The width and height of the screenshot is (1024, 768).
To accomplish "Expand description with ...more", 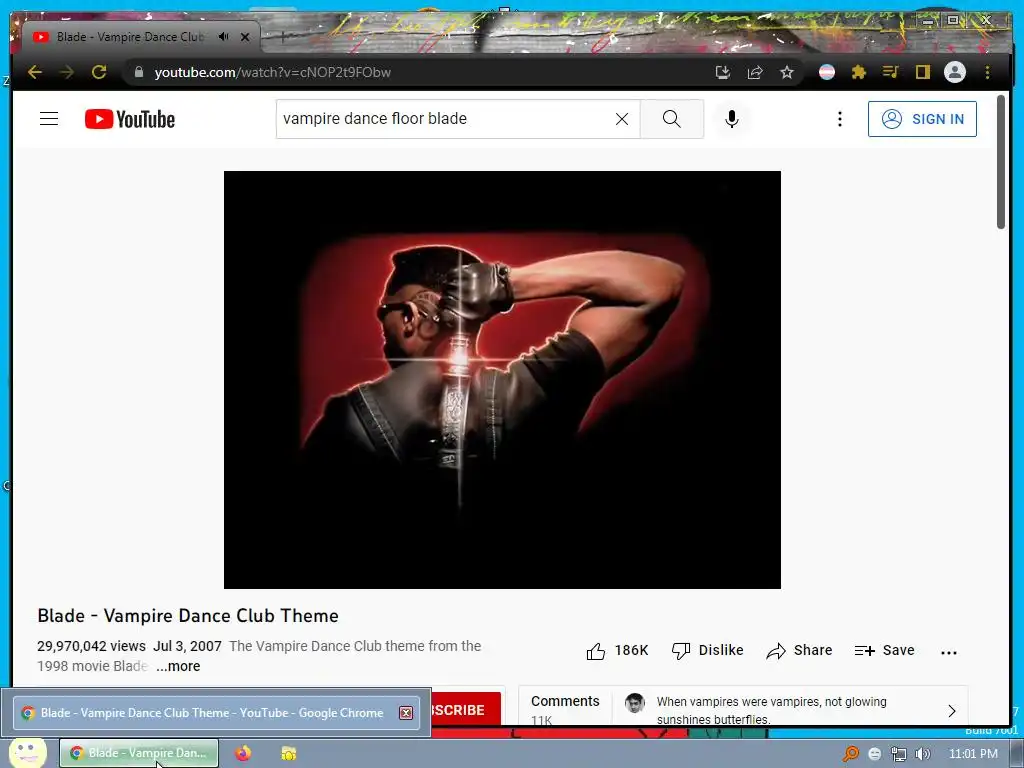I will (178, 666).
